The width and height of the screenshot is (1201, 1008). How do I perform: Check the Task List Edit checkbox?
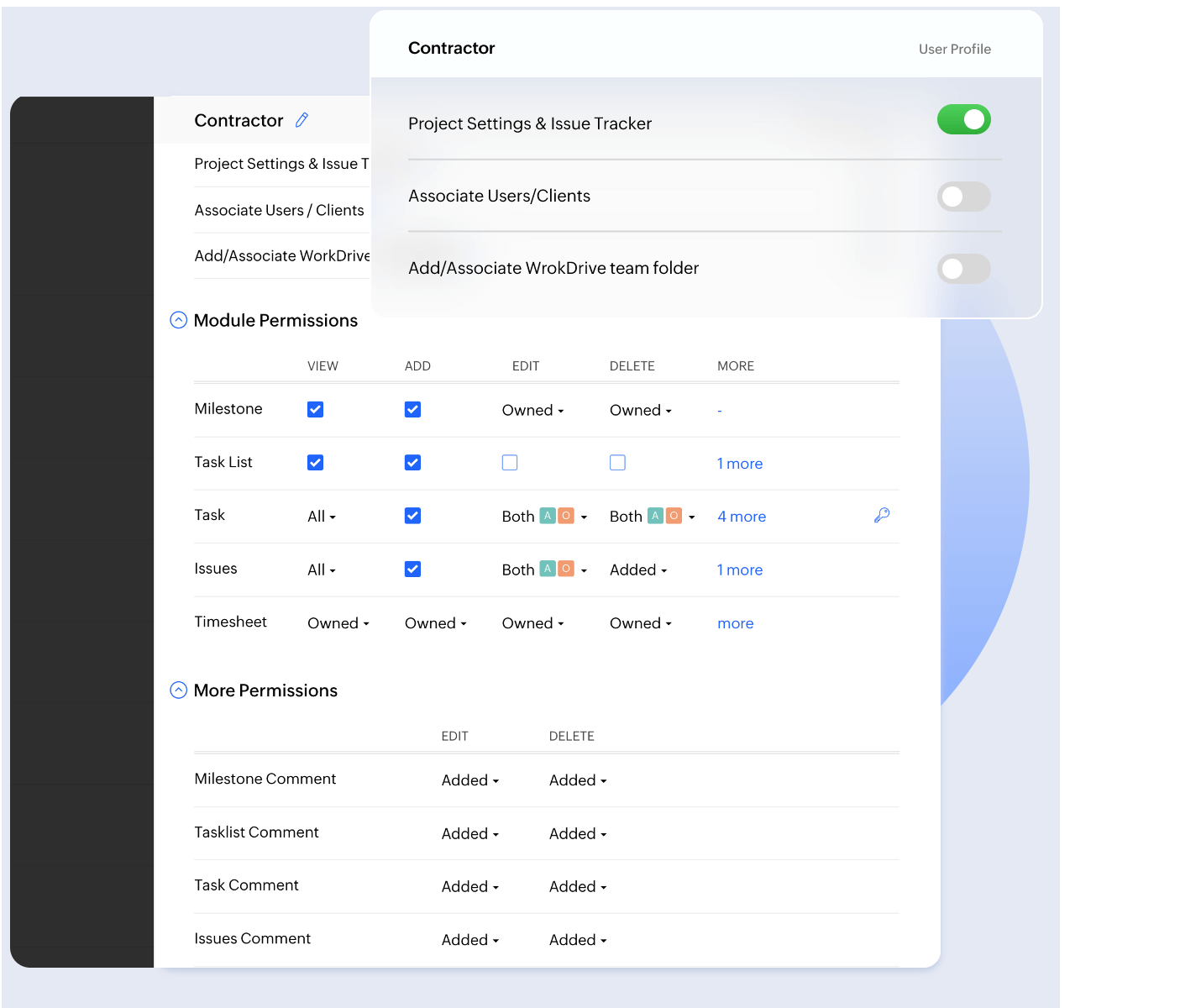coord(510,463)
